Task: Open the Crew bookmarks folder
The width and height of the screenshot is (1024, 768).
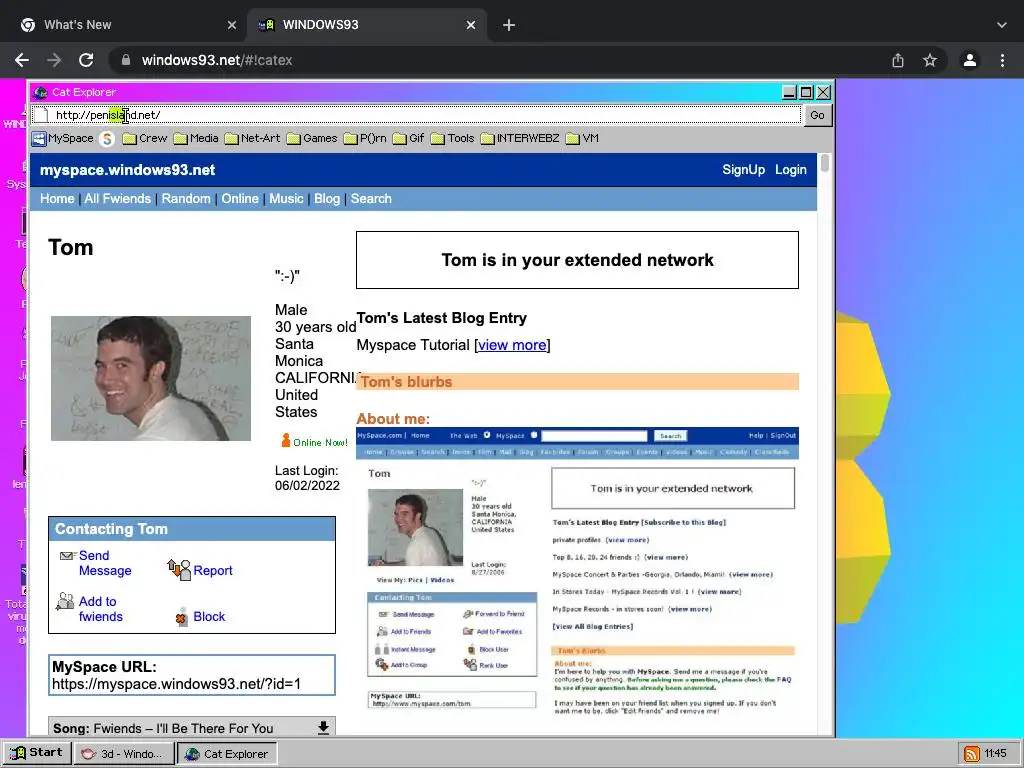Action: pos(145,138)
